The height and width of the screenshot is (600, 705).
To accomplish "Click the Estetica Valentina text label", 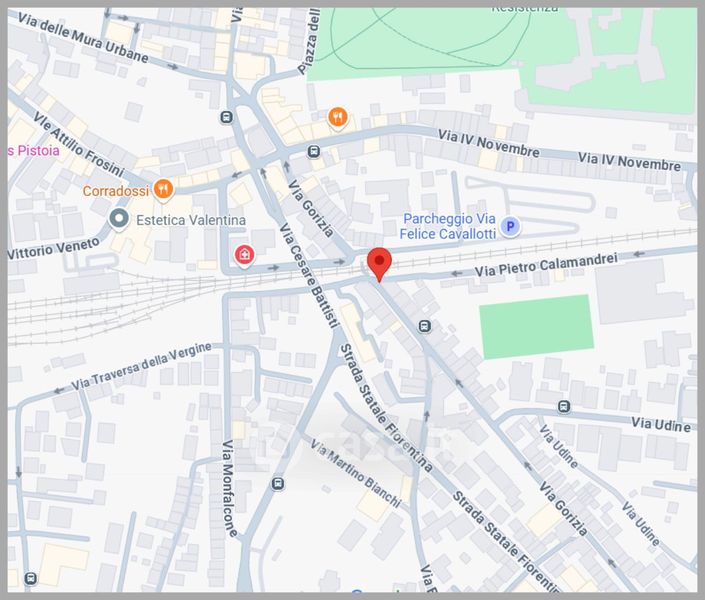I will 191,220.
